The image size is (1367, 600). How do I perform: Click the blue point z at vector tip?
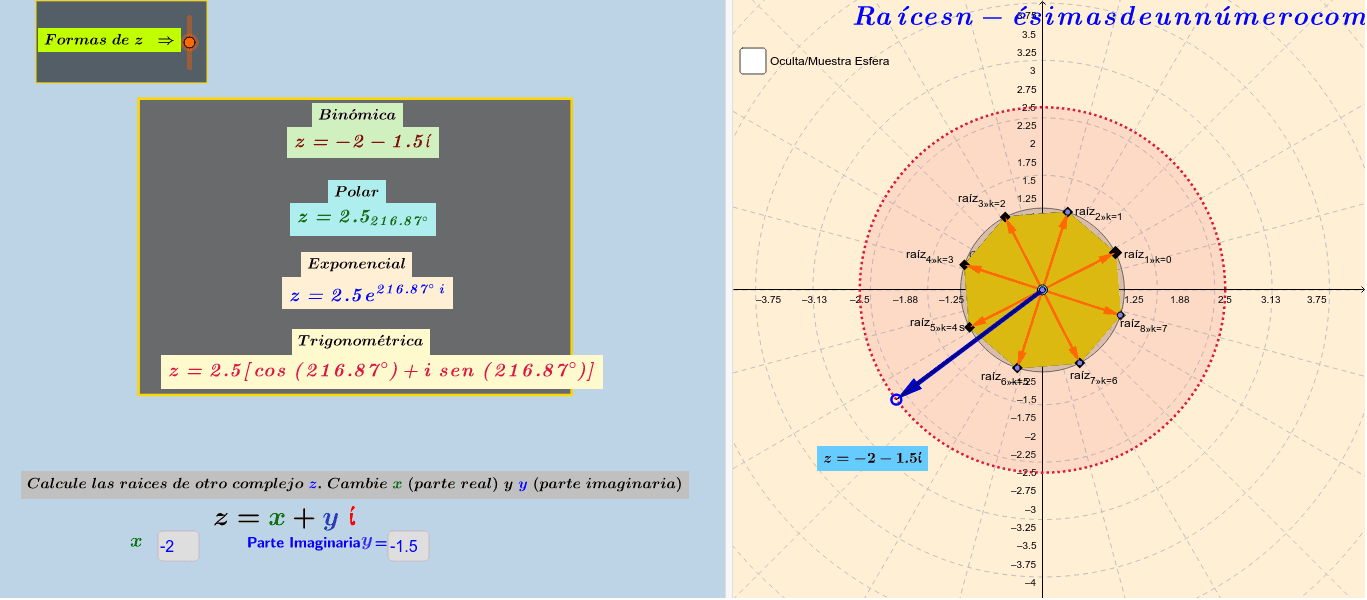click(896, 399)
